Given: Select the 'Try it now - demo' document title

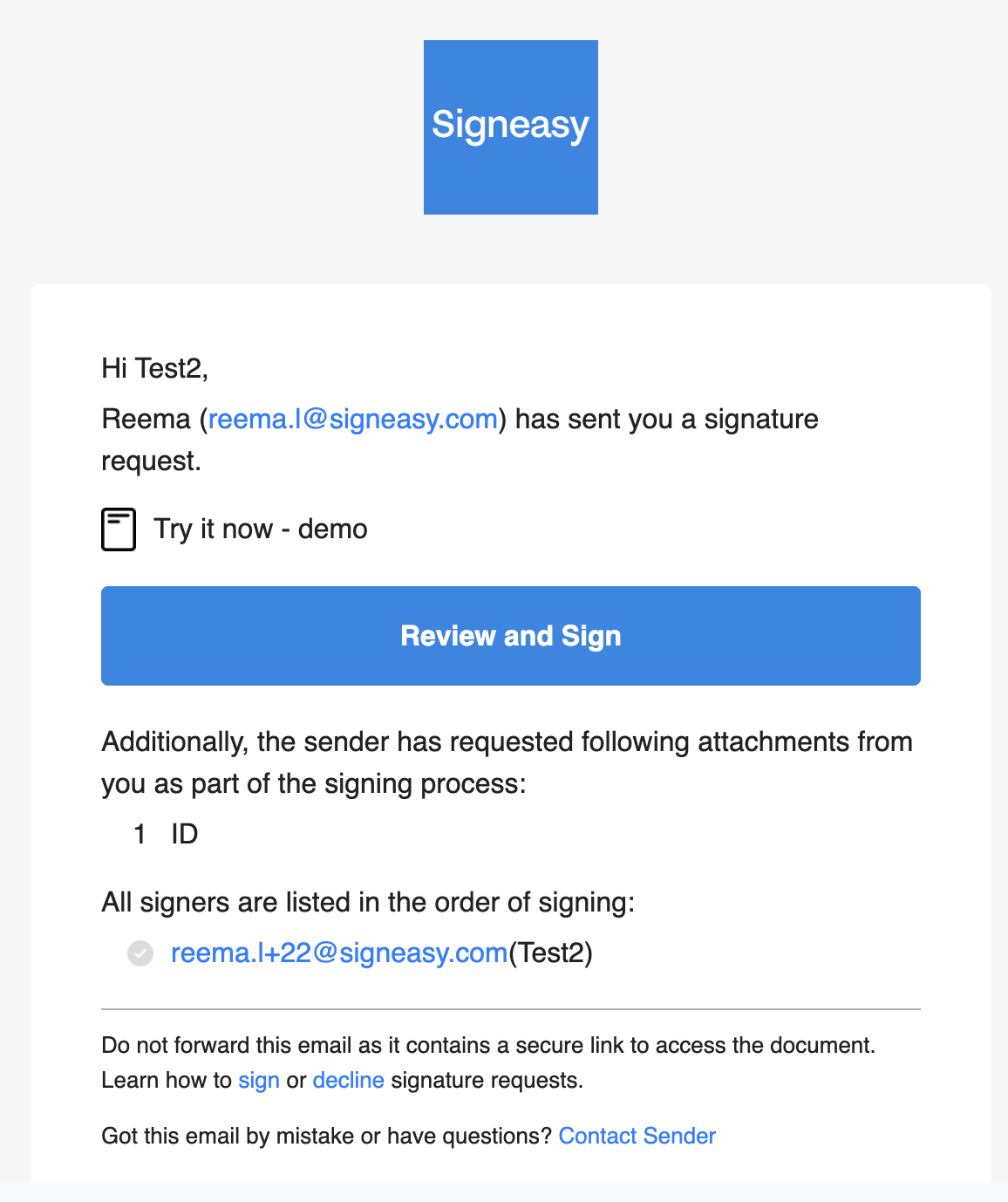Looking at the screenshot, I should coord(261,529).
